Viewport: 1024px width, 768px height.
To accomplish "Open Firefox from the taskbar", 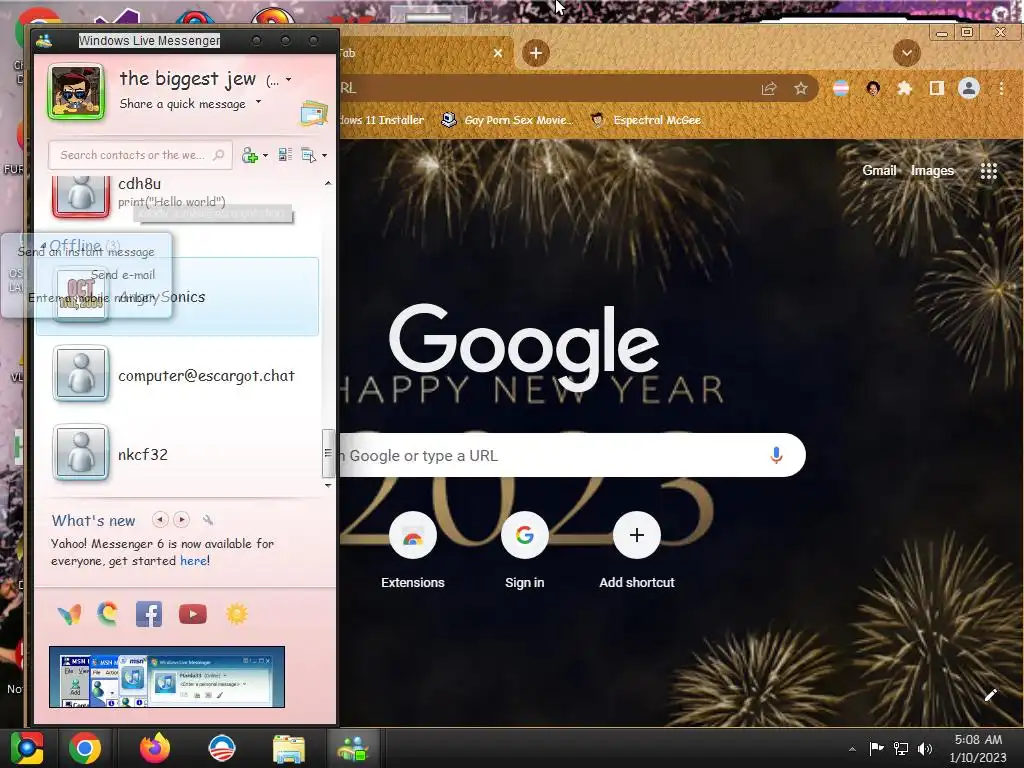I will click(154, 748).
